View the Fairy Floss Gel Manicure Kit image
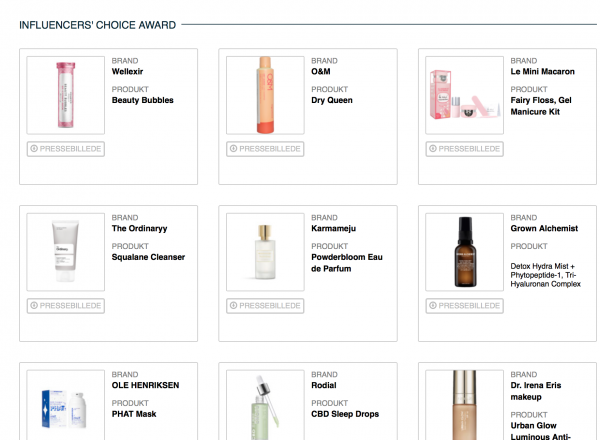 coord(465,95)
